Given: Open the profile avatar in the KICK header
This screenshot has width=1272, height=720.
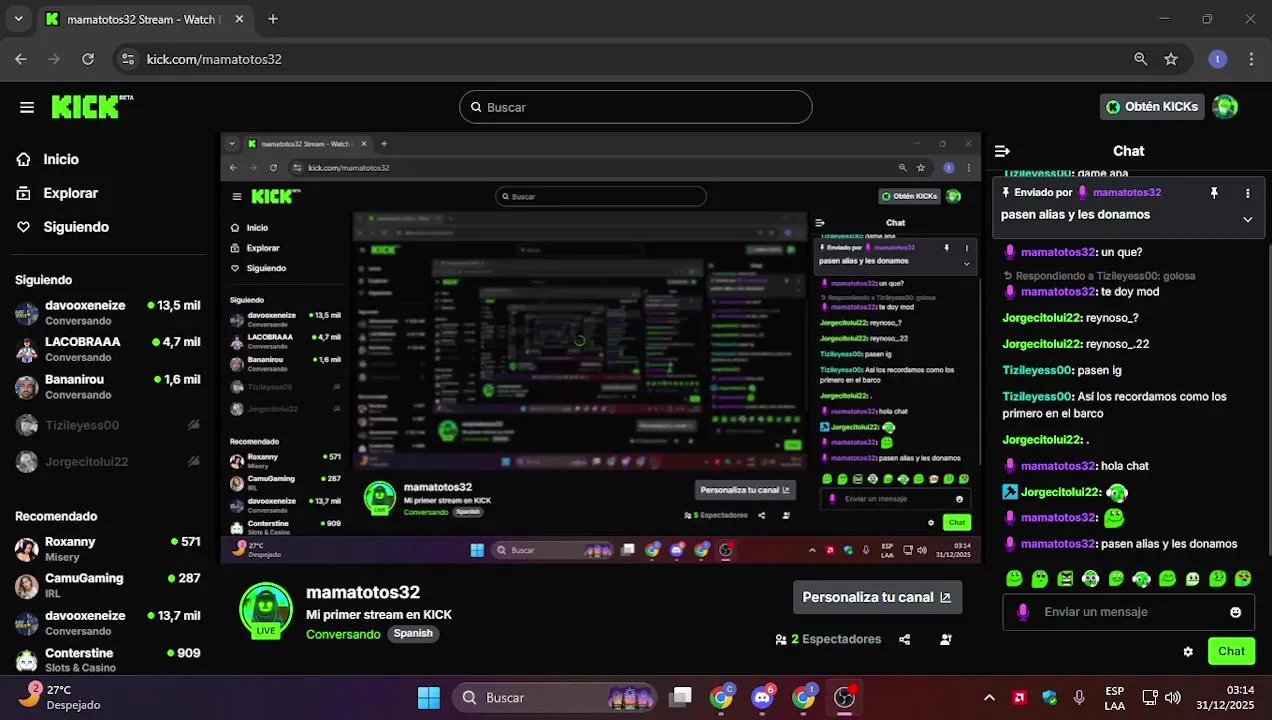Looking at the screenshot, I should 1225,106.
